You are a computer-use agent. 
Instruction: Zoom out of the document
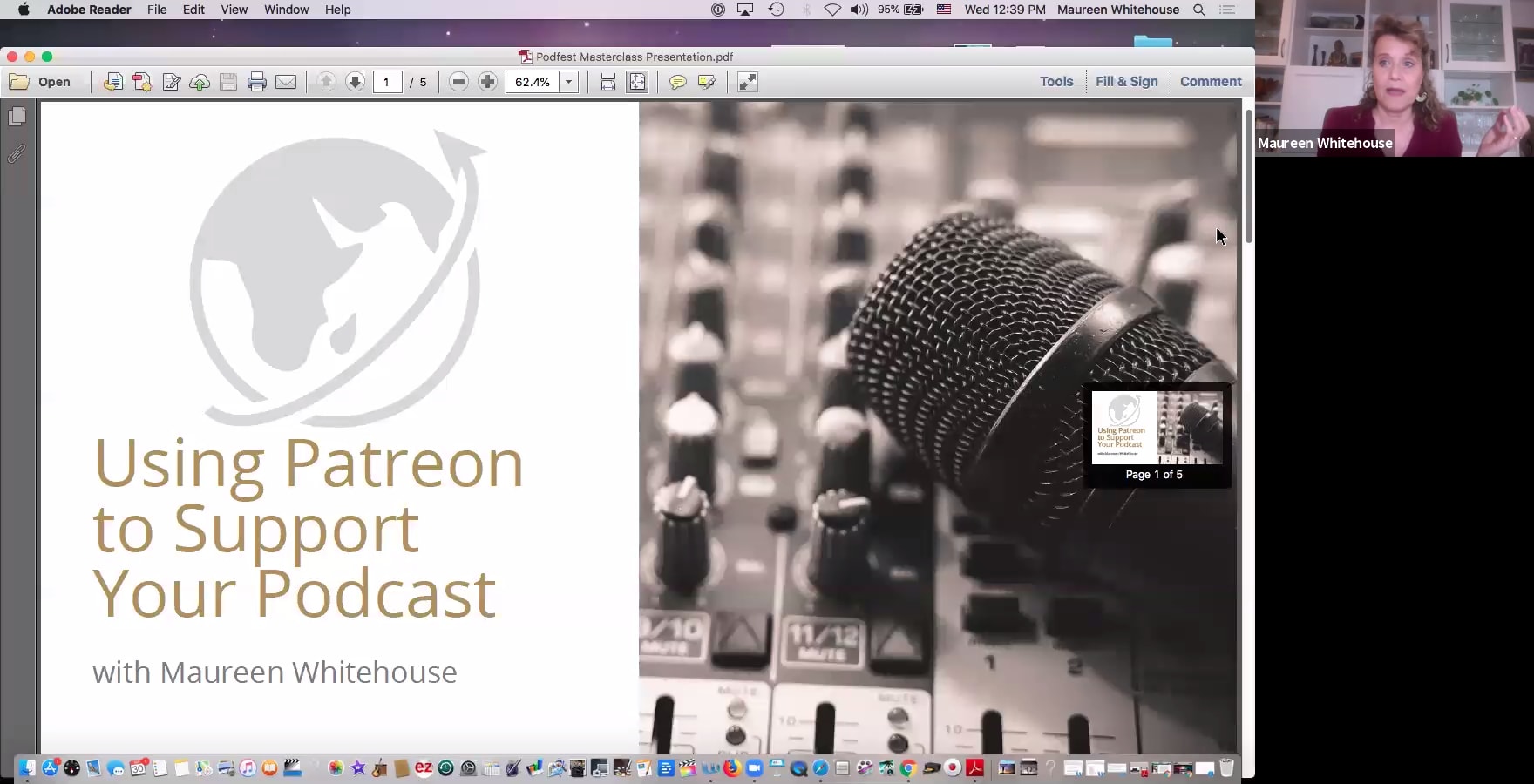458,82
